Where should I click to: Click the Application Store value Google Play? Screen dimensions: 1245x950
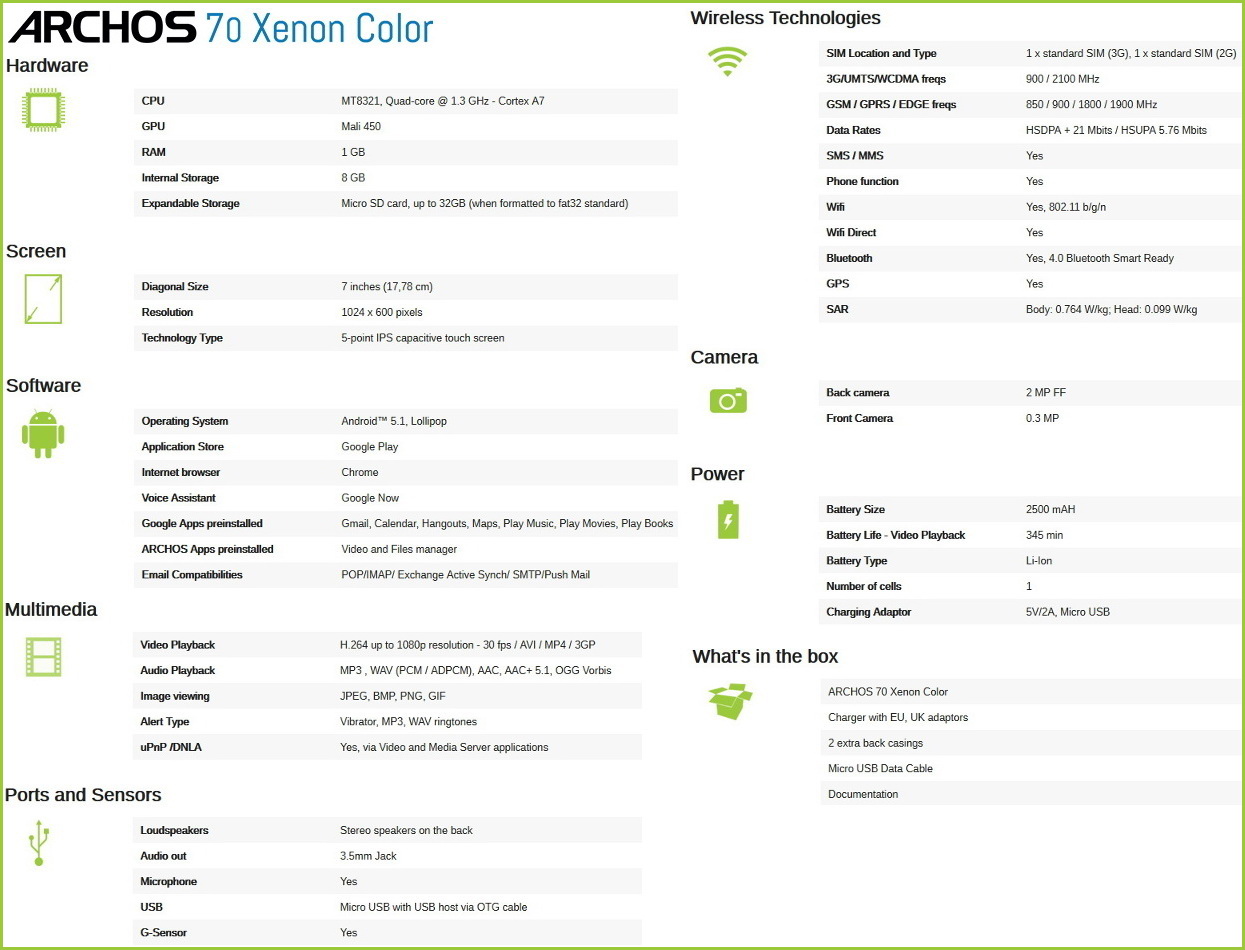click(370, 447)
